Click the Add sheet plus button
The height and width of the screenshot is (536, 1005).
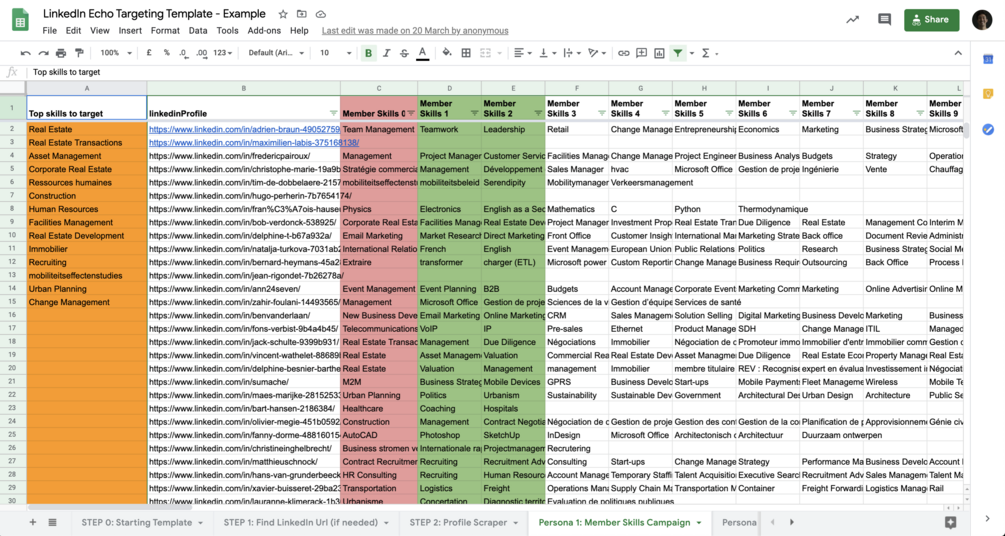(33, 523)
